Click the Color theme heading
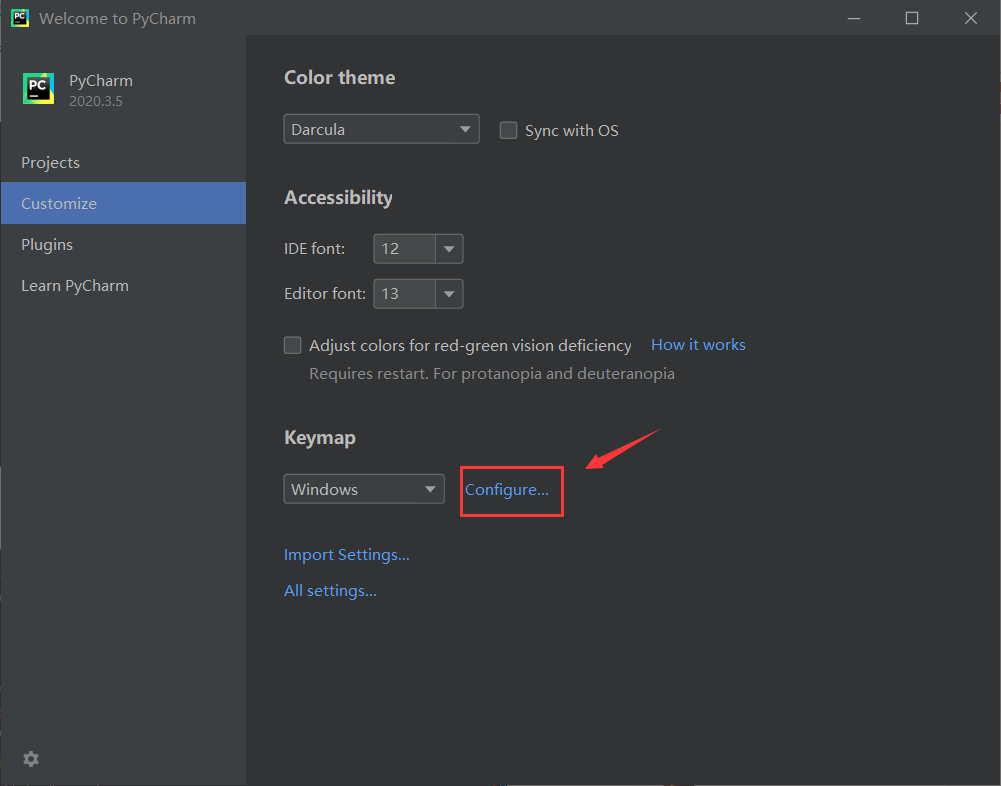Image resolution: width=1001 pixels, height=786 pixels. [x=340, y=78]
